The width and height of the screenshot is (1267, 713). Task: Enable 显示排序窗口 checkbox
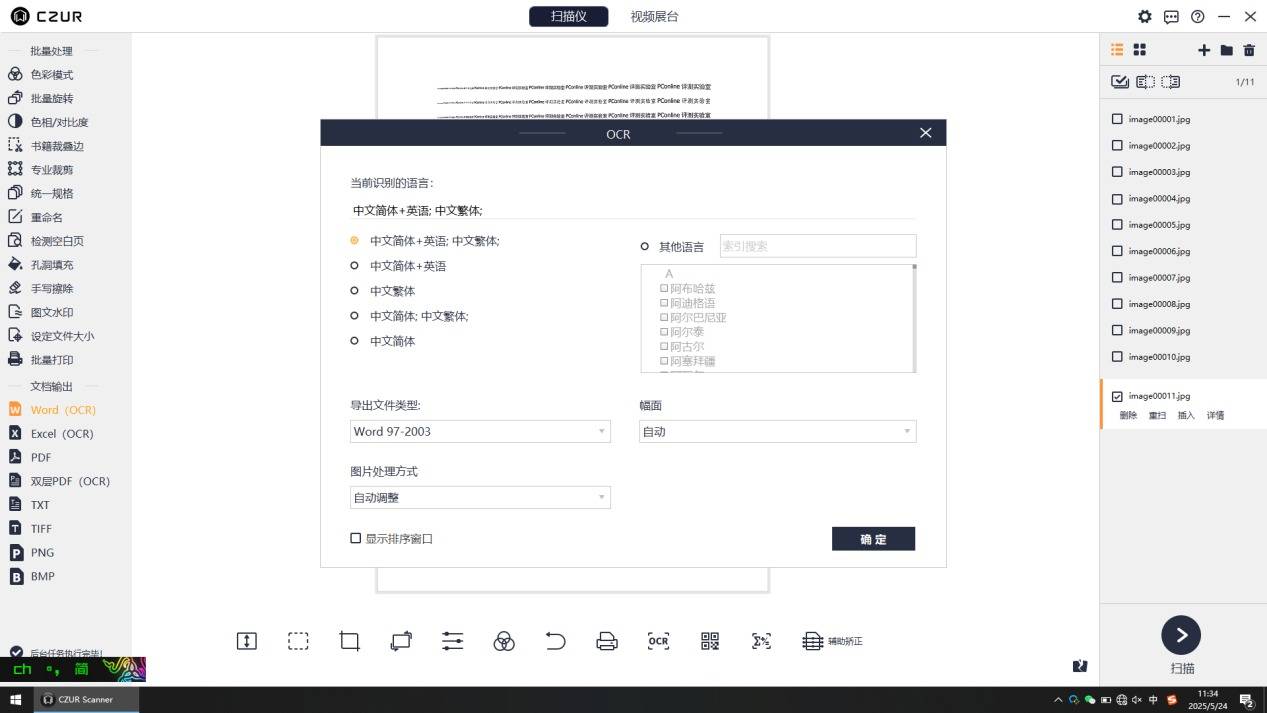tap(355, 538)
